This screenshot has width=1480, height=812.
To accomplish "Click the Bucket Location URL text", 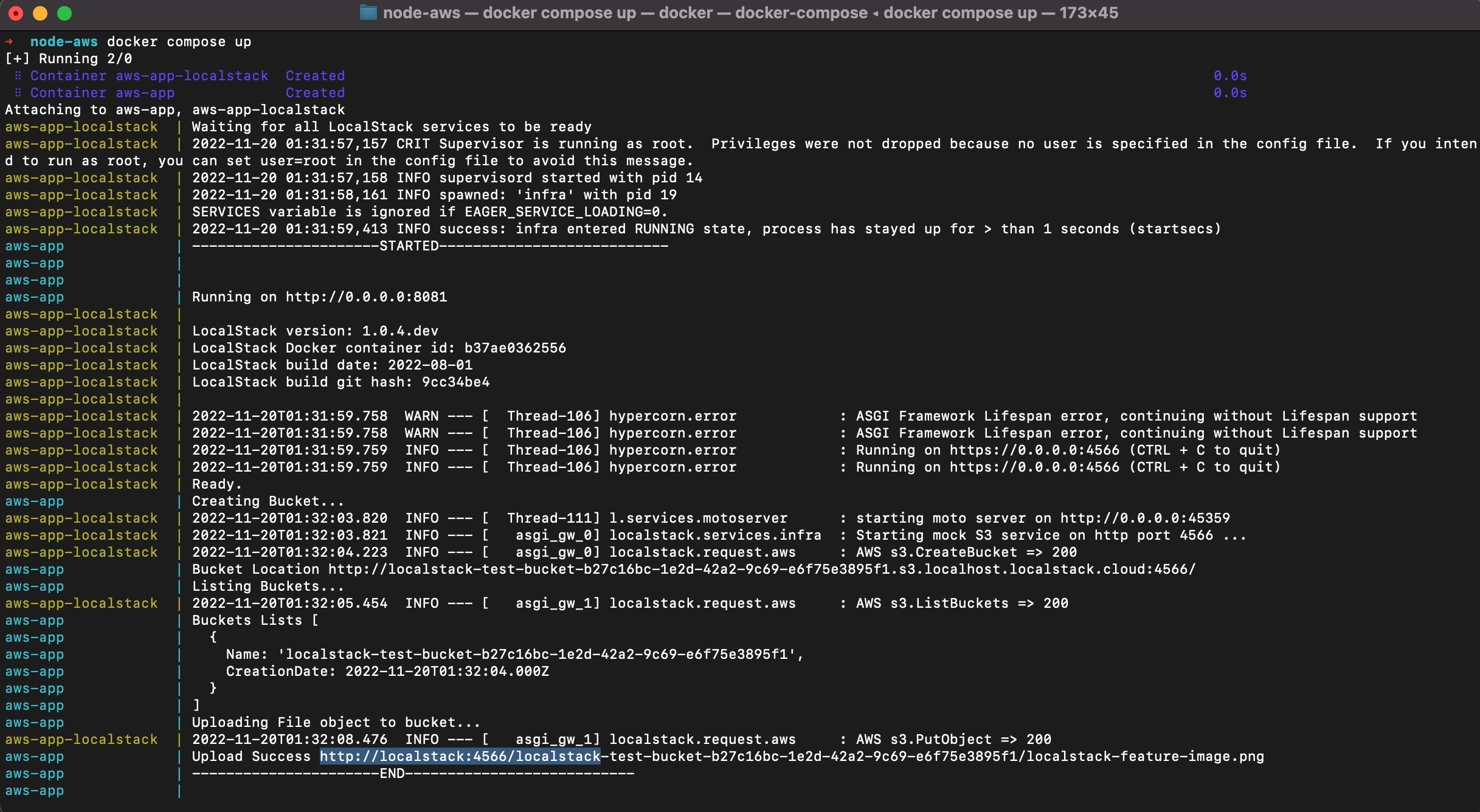I will (x=762, y=569).
